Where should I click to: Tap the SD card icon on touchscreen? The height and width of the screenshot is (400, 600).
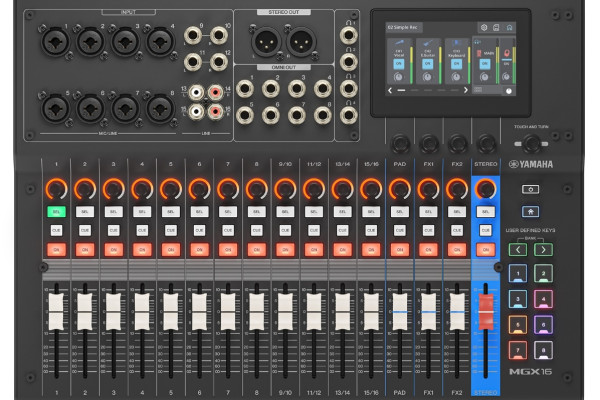click(x=496, y=28)
